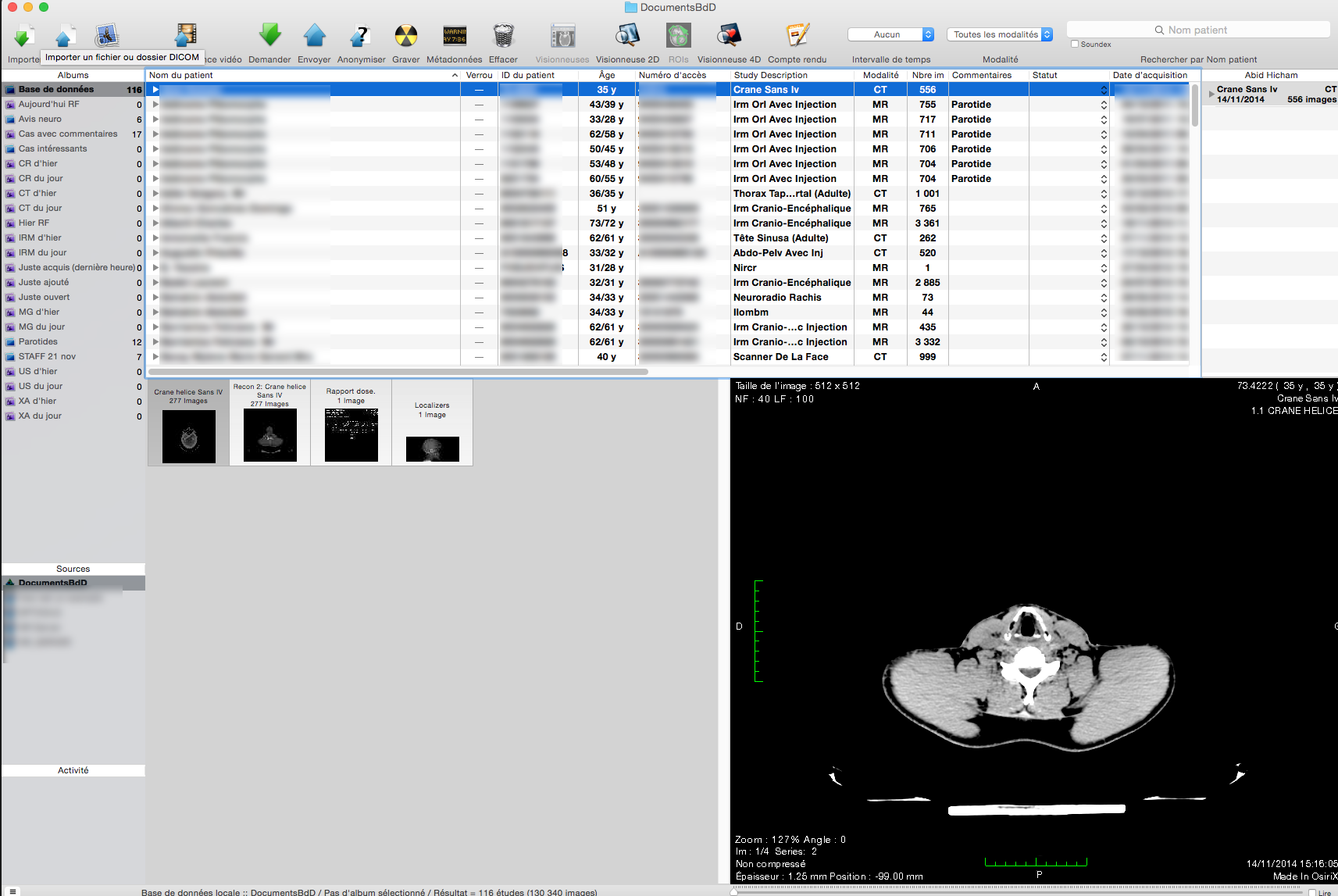Click the Anonymiser question mark icon

tap(360, 35)
